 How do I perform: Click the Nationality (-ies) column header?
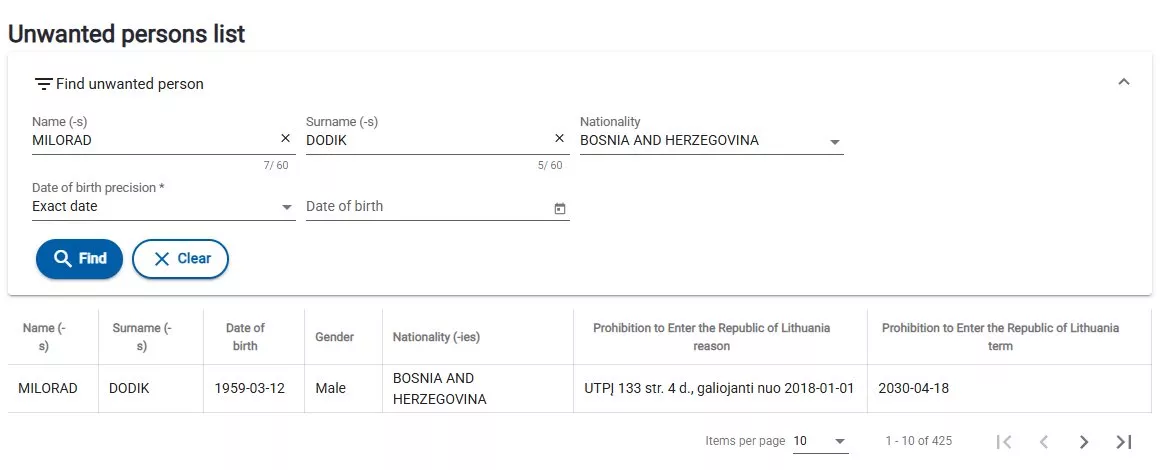tap(436, 337)
